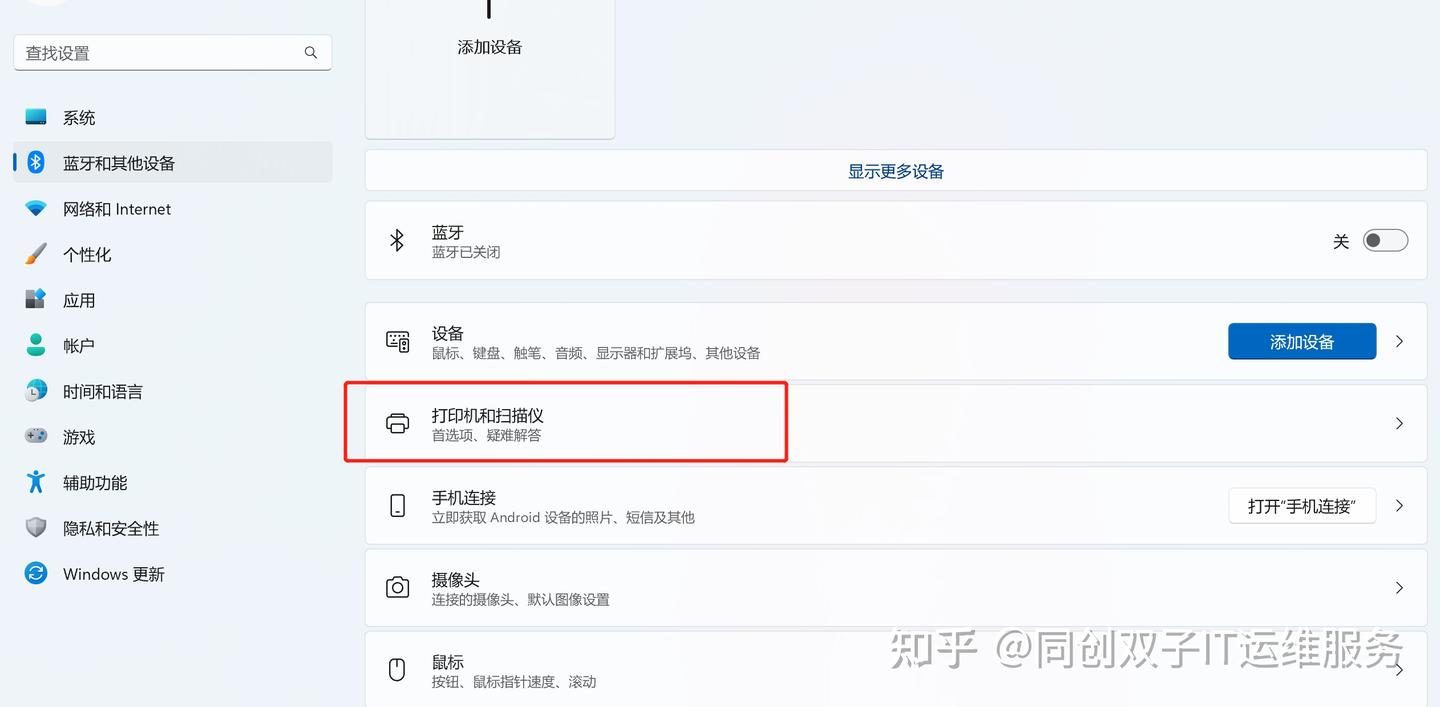The width and height of the screenshot is (1440, 707).
Task: Expand the 摄像头 row chevron
Action: pyautogui.click(x=1399, y=587)
